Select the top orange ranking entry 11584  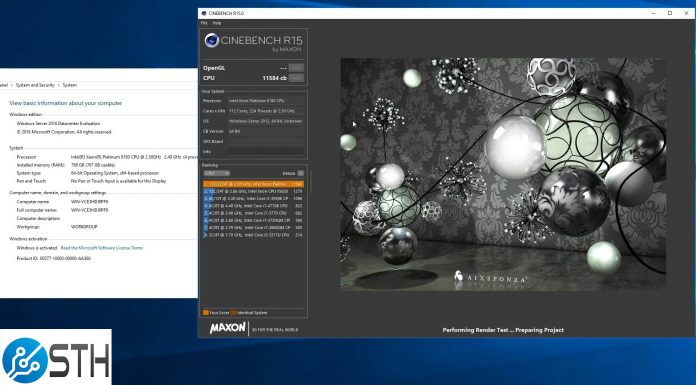[x=253, y=184]
